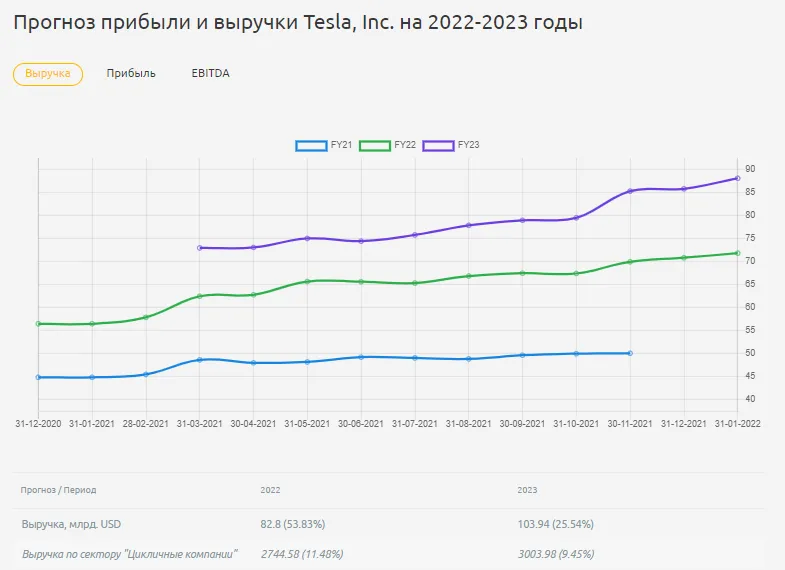Click x-axis label 30-06-2021
This screenshot has width=785, height=570.
click(x=360, y=424)
